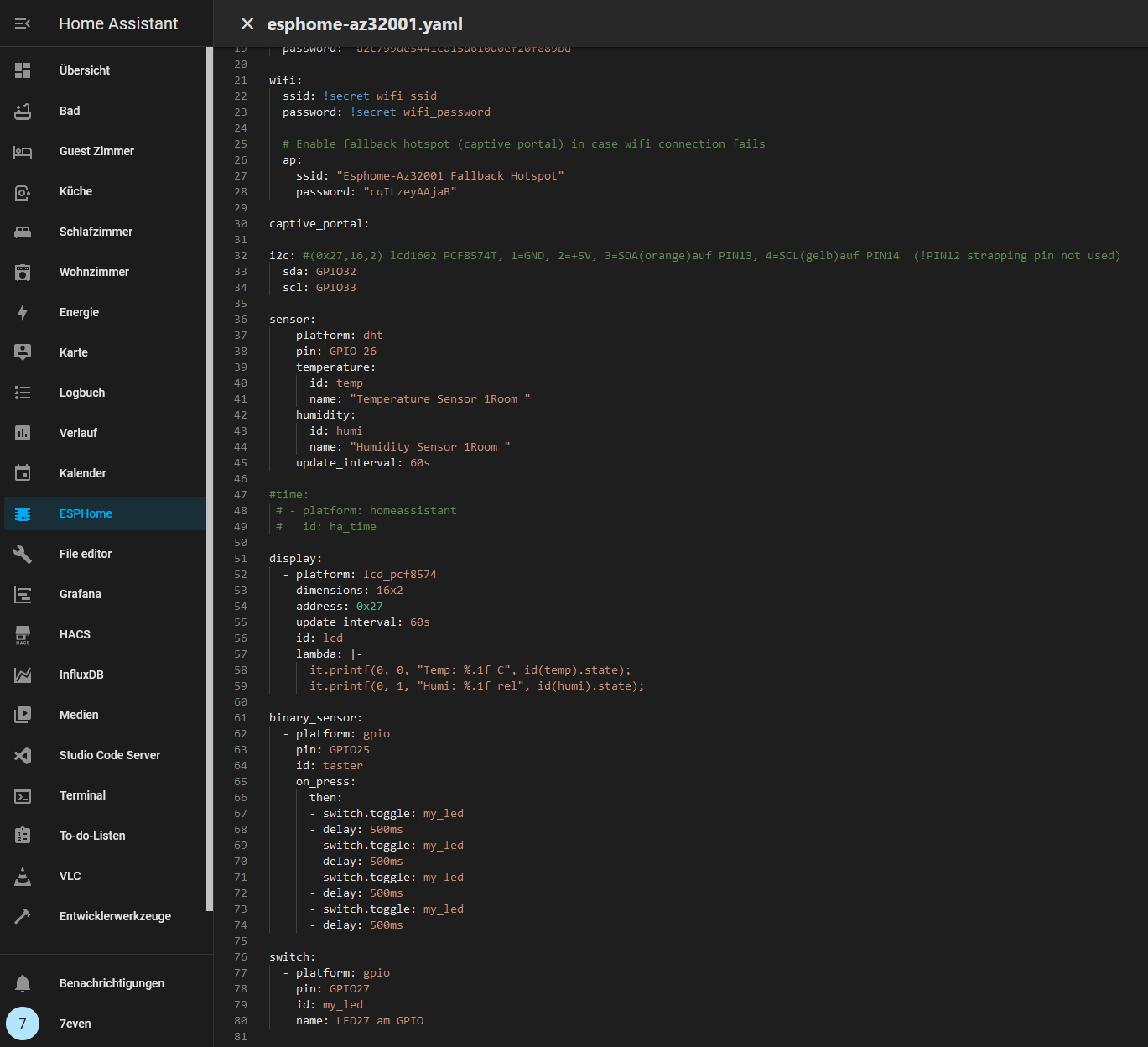This screenshot has width=1148, height=1047.
Task: Click 'address: 0x27' line
Action: pyautogui.click(x=340, y=607)
